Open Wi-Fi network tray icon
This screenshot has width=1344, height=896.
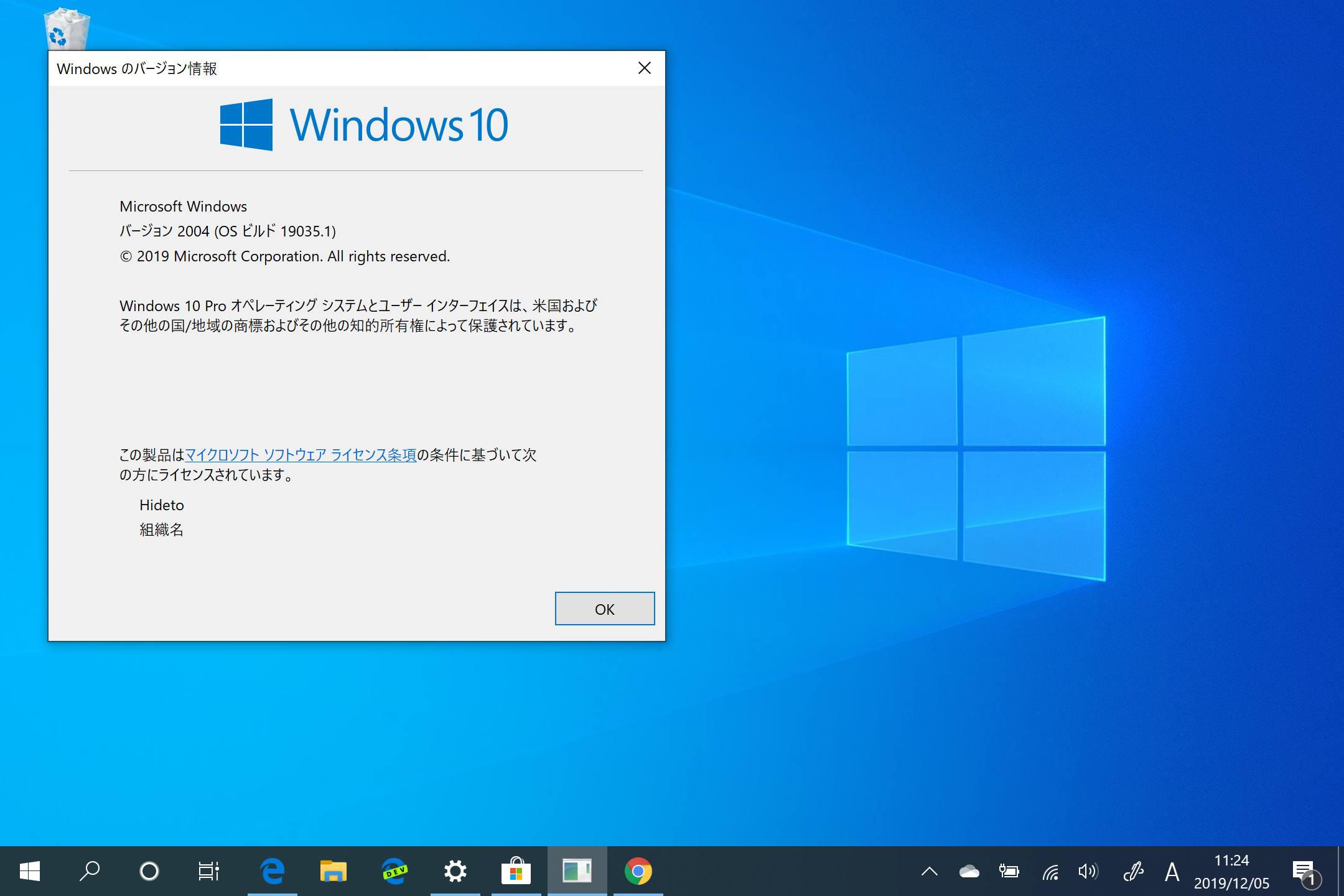[x=1050, y=871]
